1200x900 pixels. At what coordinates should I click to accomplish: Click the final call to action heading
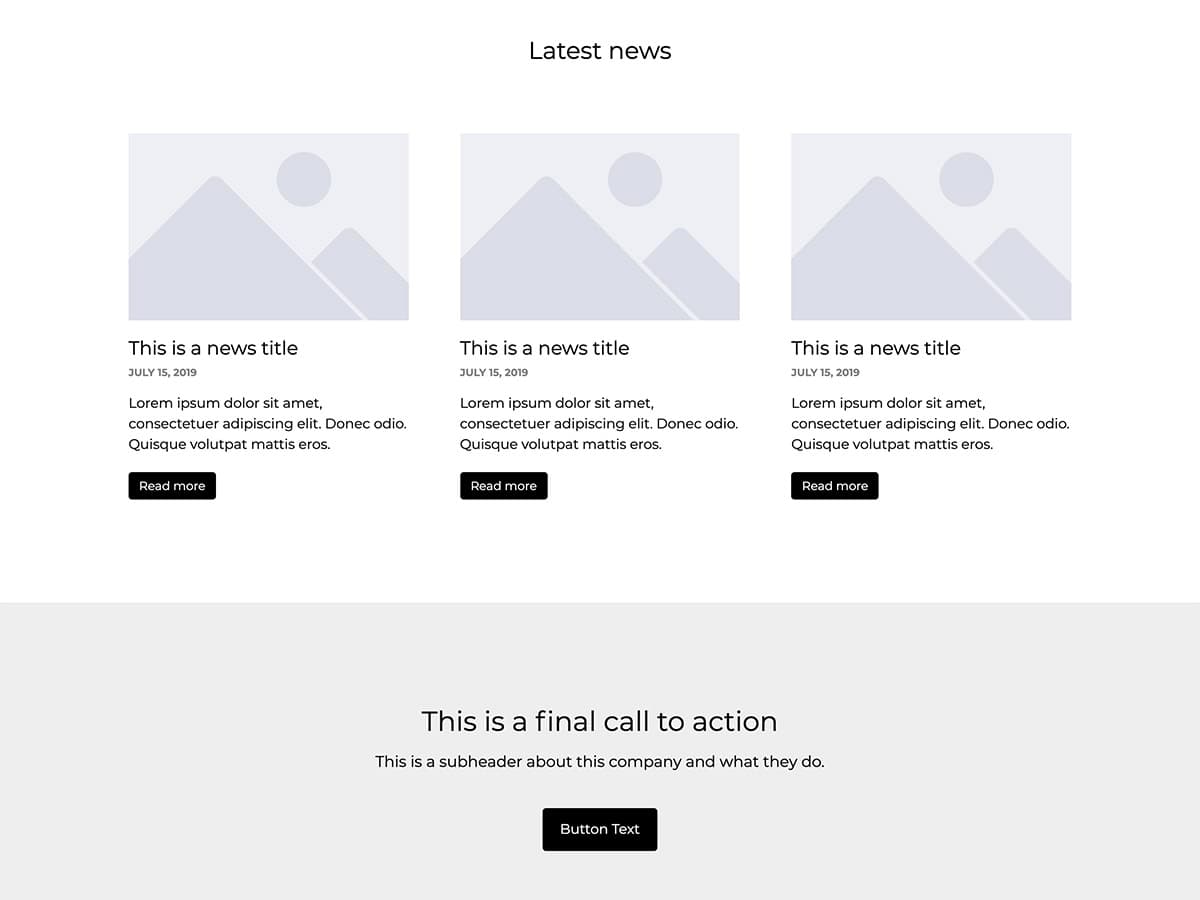(x=600, y=721)
